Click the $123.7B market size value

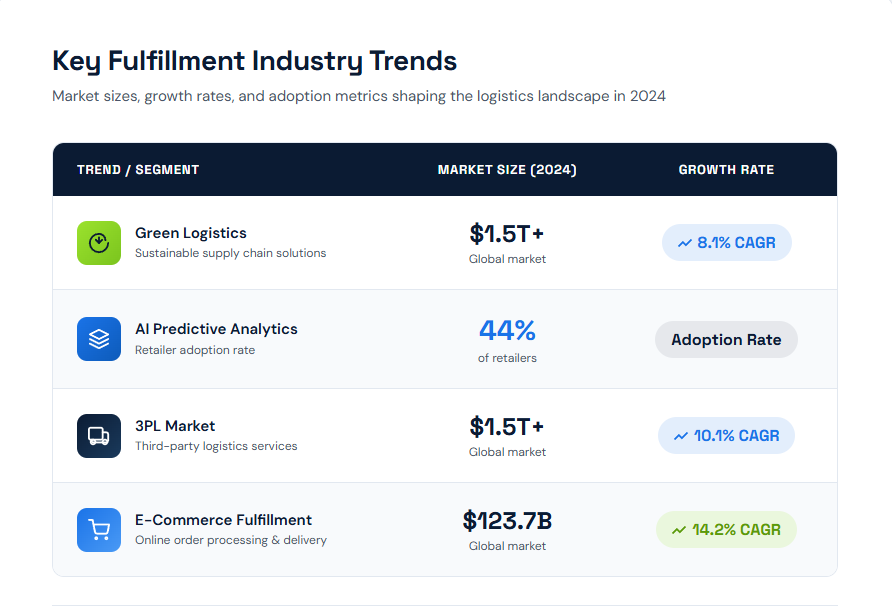click(507, 521)
